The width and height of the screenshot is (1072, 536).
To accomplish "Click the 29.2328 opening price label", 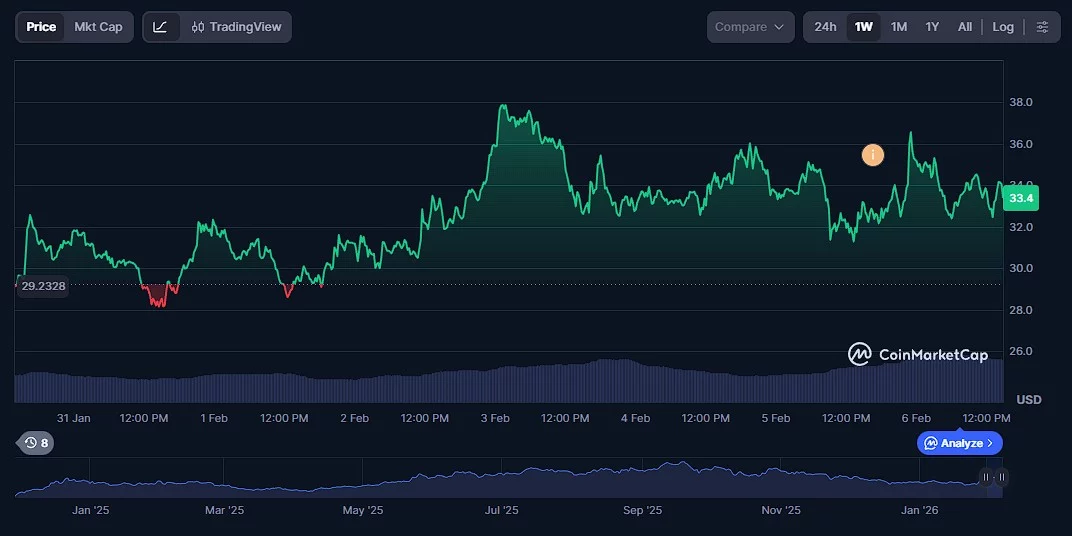I will coord(43,286).
